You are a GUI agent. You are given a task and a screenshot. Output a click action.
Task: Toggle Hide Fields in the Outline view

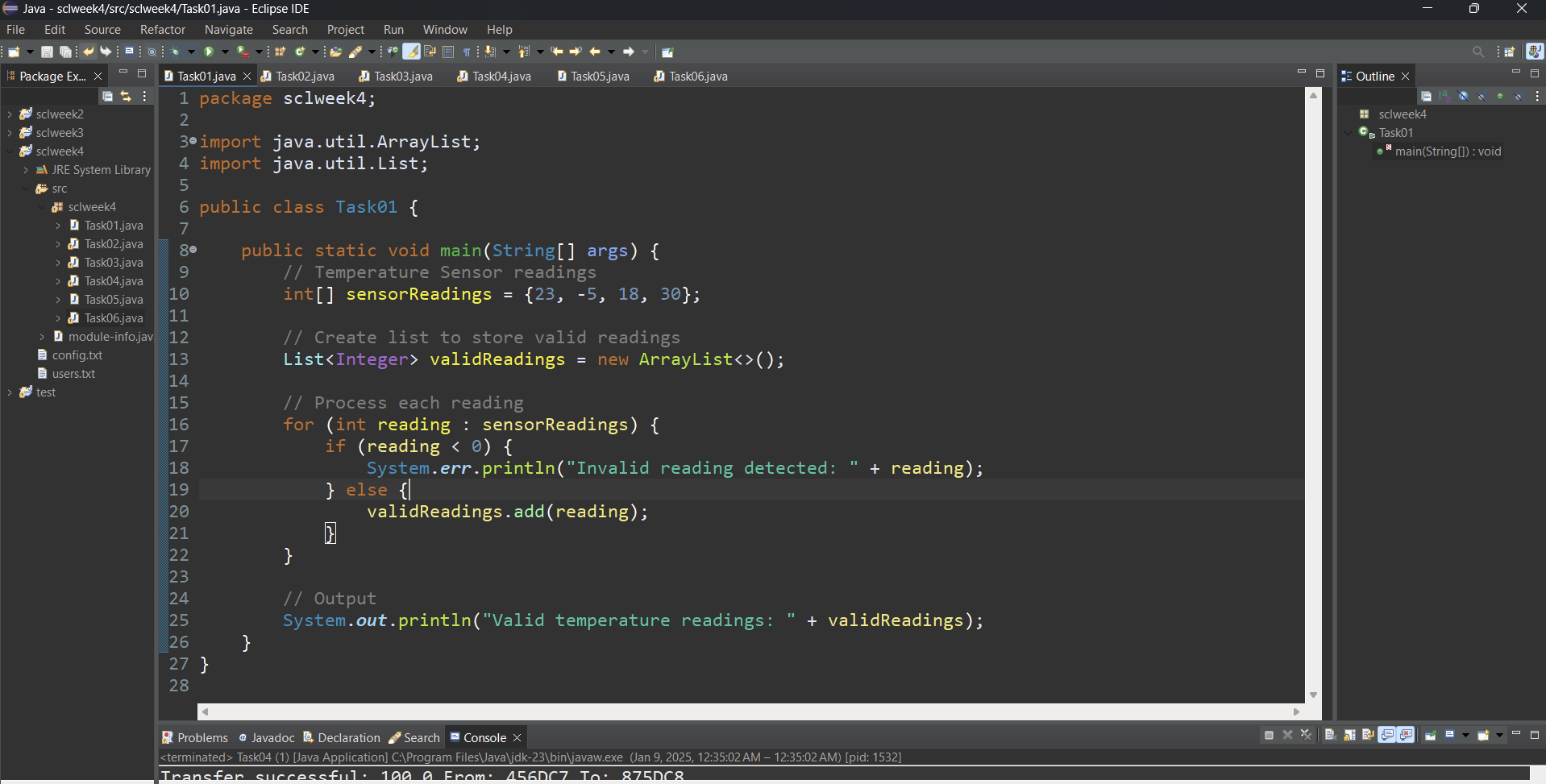(x=1463, y=96)
